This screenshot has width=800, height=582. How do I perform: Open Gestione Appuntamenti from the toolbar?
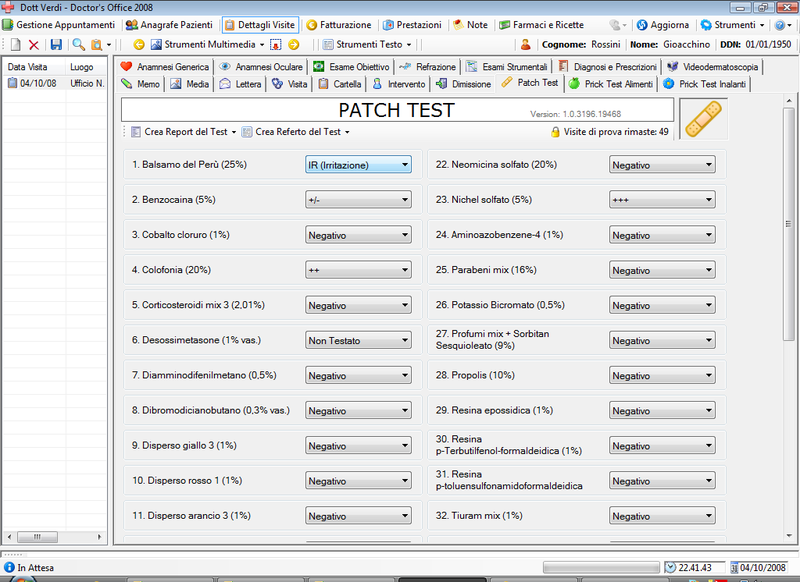point(59,25)
